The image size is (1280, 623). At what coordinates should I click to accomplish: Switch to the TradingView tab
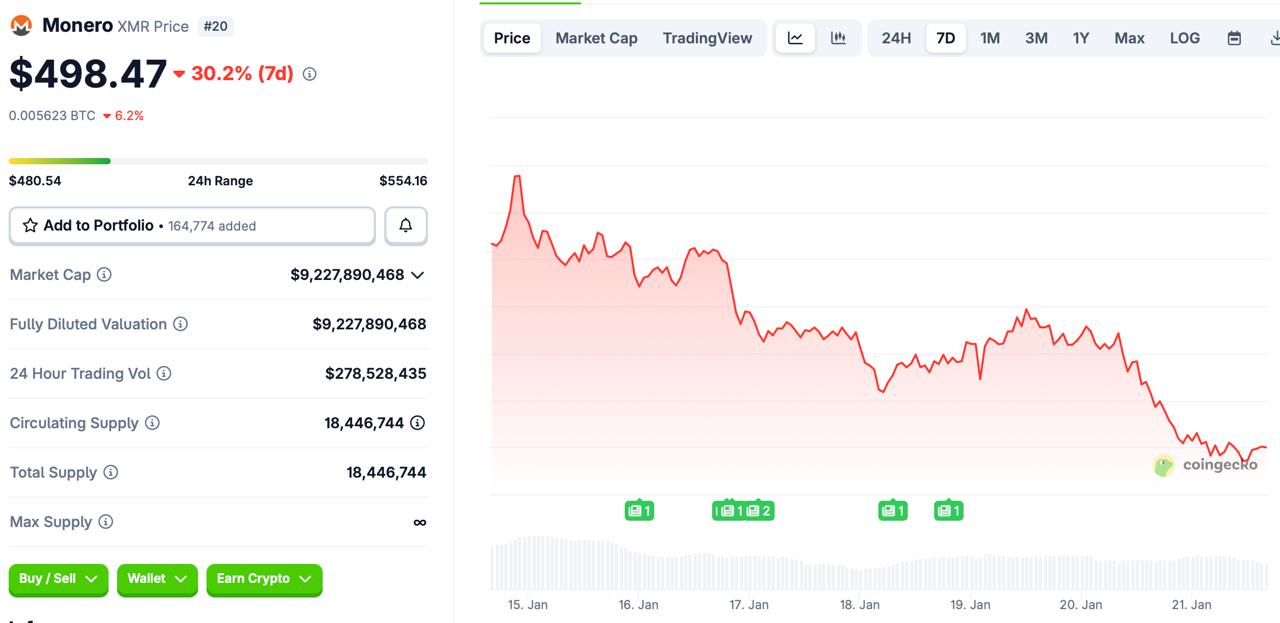point(707,37)
